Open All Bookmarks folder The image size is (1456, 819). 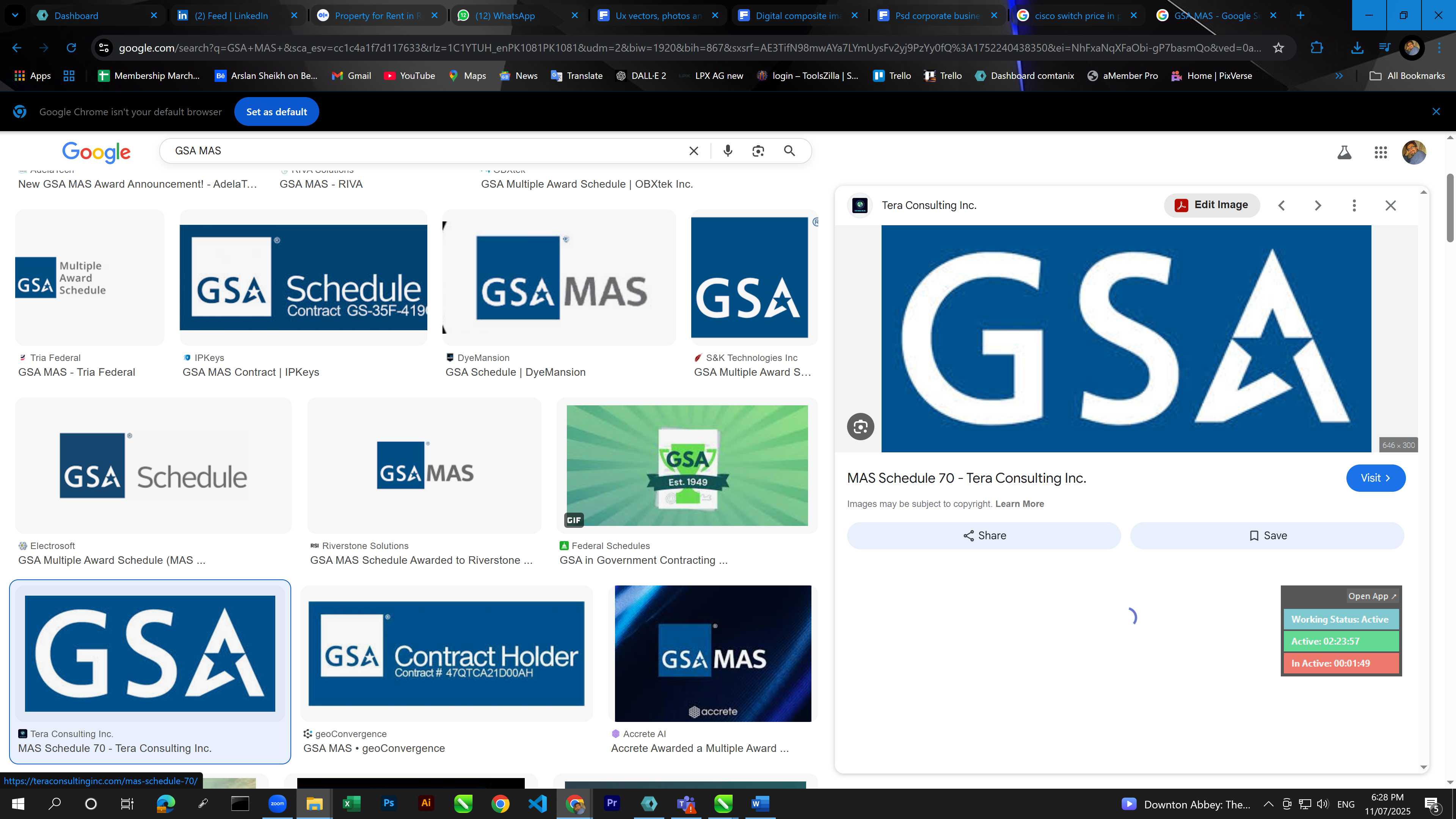coord(1407,76)
